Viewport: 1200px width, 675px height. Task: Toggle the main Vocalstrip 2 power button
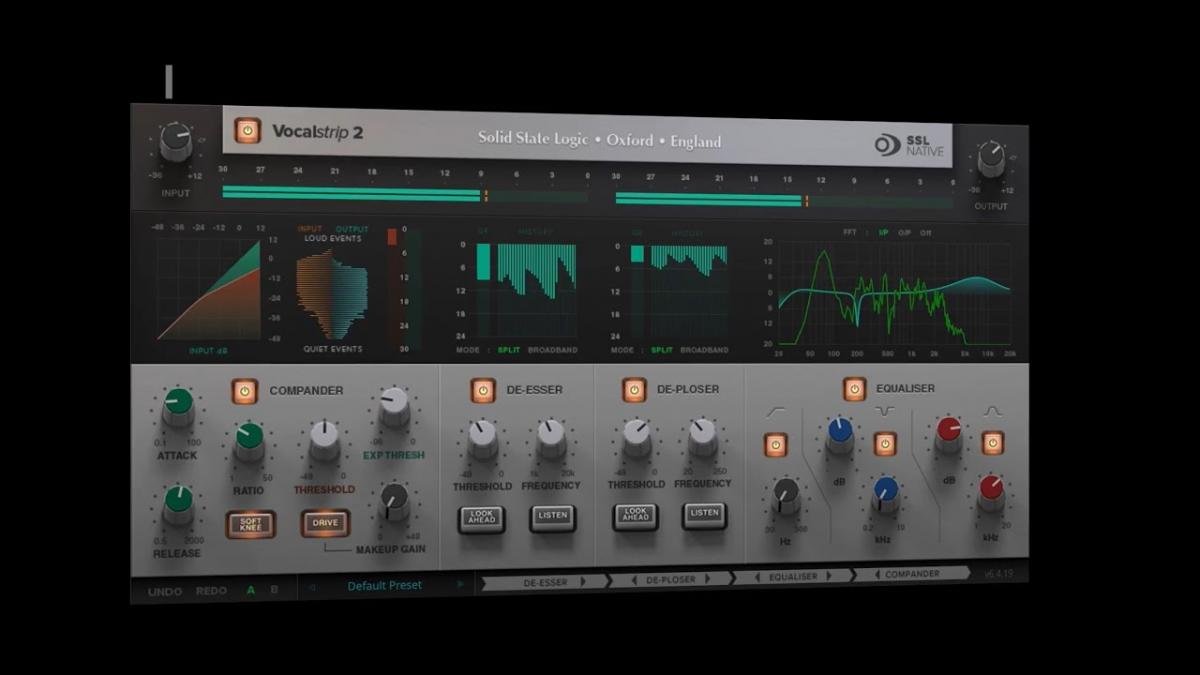coord(247,130)
